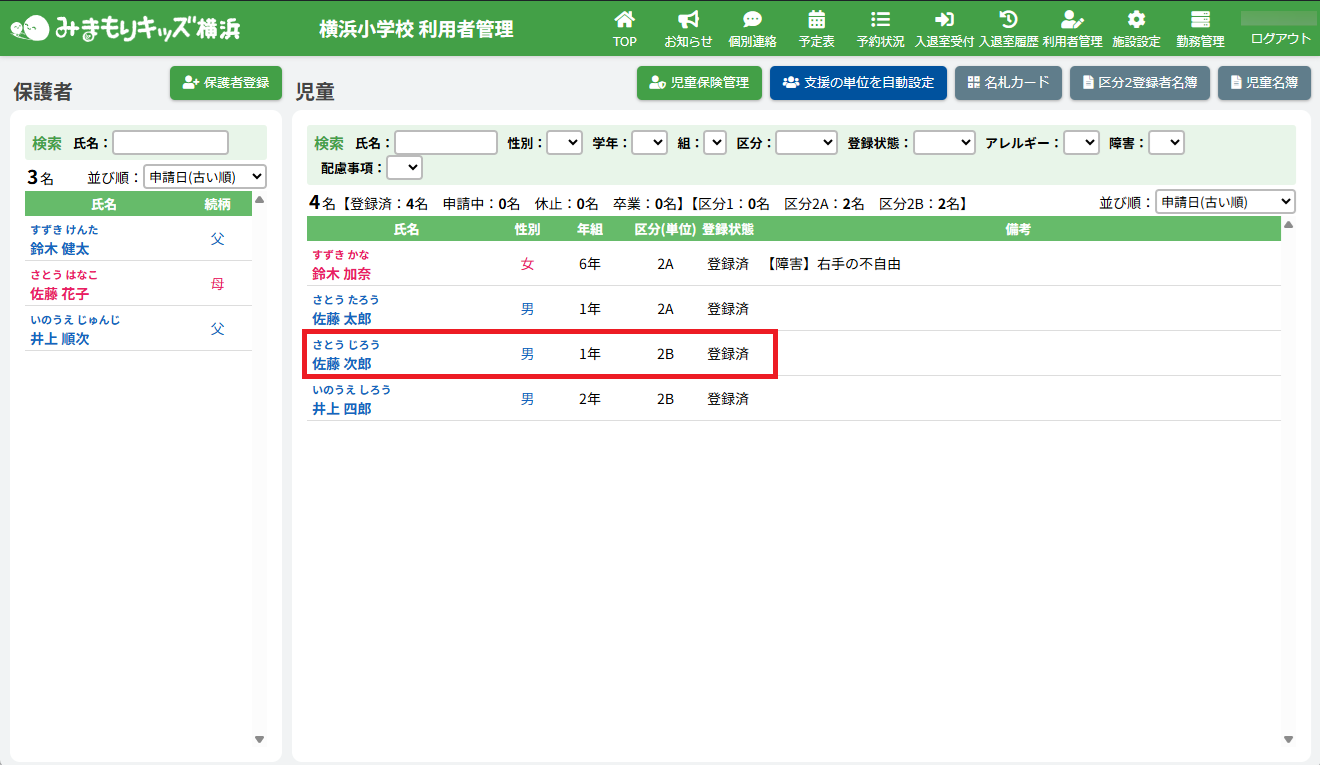Screen dimensions: 1320x765
Task: Open 予約状況 list icon
Action: [x=880, y=20]
